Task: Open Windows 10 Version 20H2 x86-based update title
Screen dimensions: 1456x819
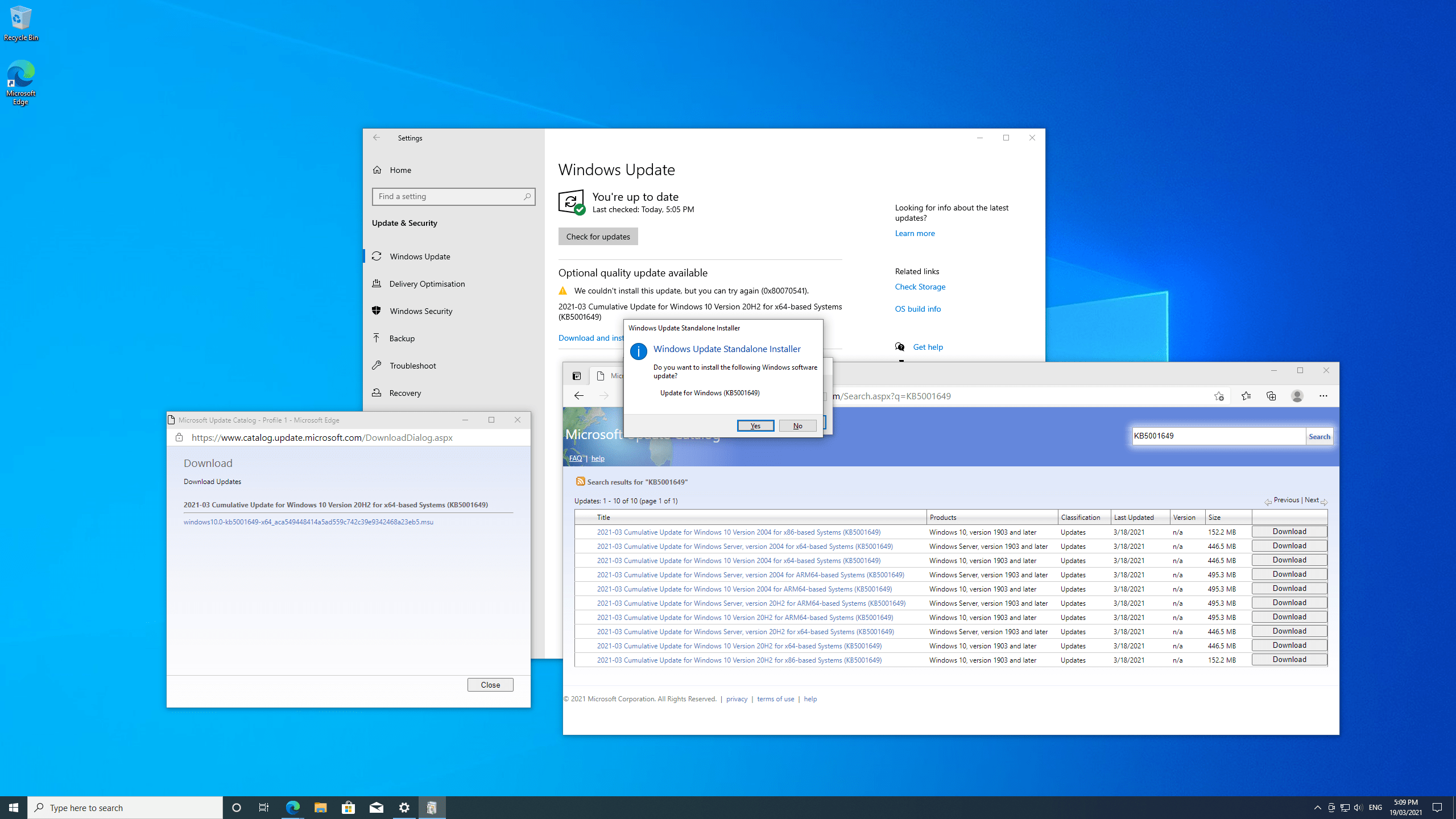Action: pyautogui.click(x=739, y=660)
